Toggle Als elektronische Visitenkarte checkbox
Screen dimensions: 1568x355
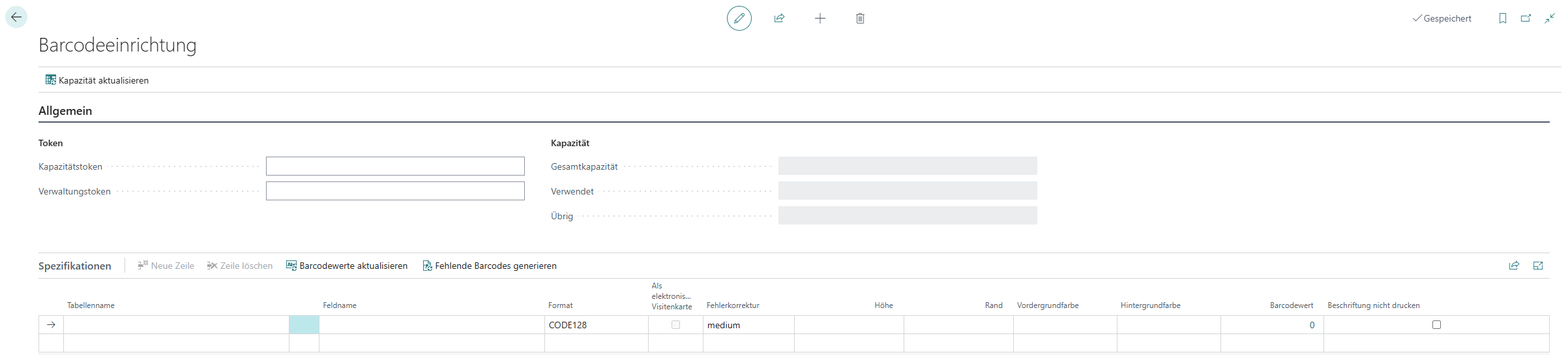[675, 325]
